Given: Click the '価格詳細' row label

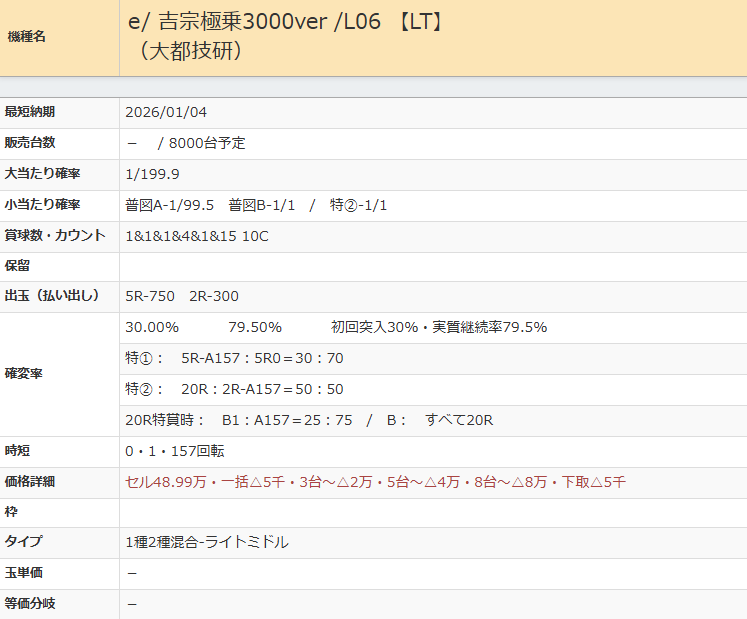Looking at the screenshot, I should (x=30, y=482).
